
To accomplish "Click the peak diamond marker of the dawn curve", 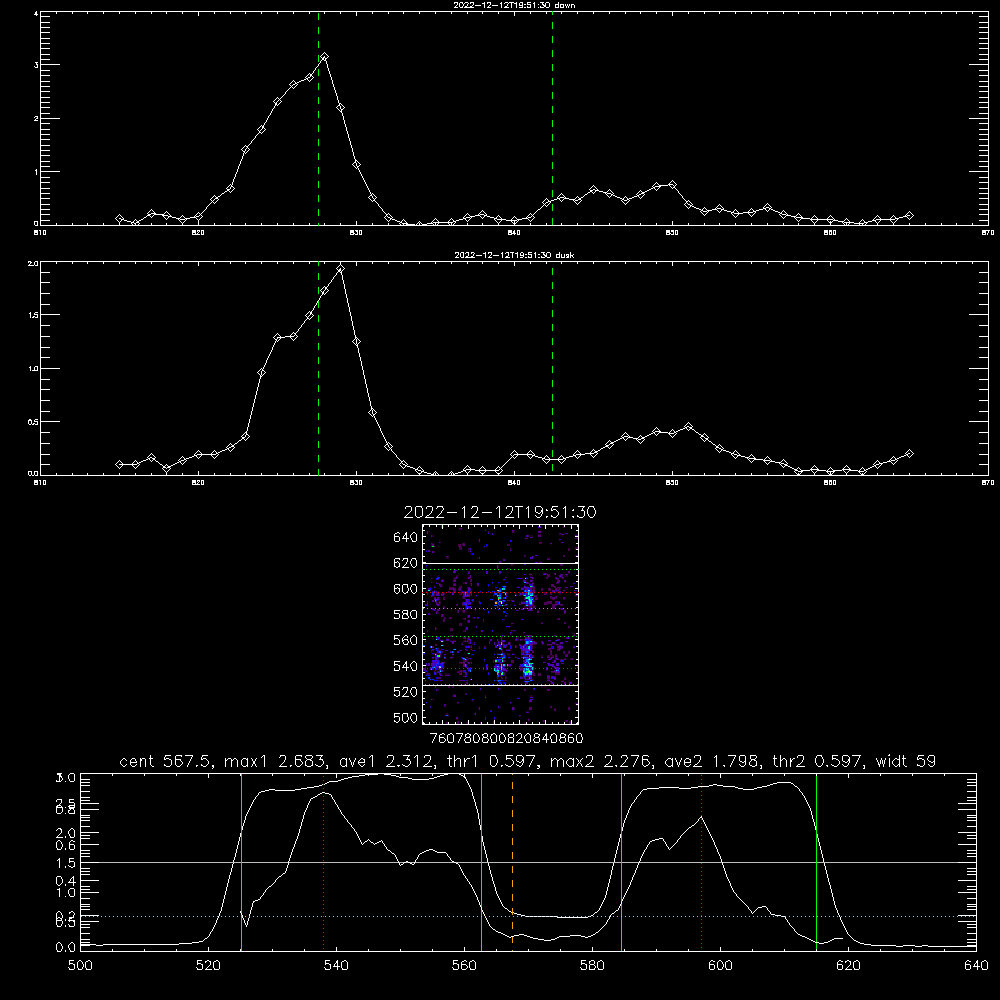I will click(x=325, y=57).
